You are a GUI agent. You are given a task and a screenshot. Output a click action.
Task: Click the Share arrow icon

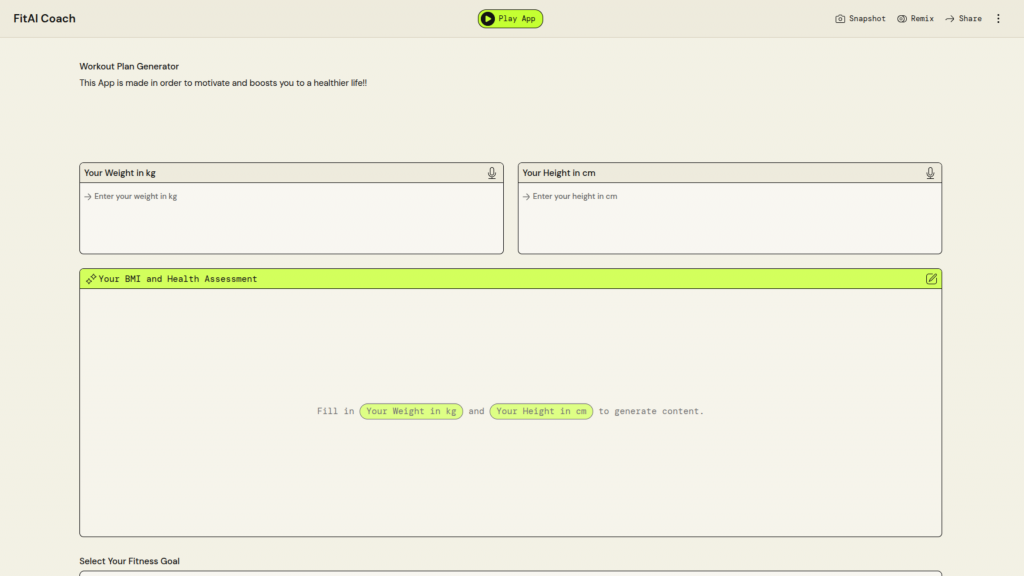pyautogui.click(x=950, y=19)
